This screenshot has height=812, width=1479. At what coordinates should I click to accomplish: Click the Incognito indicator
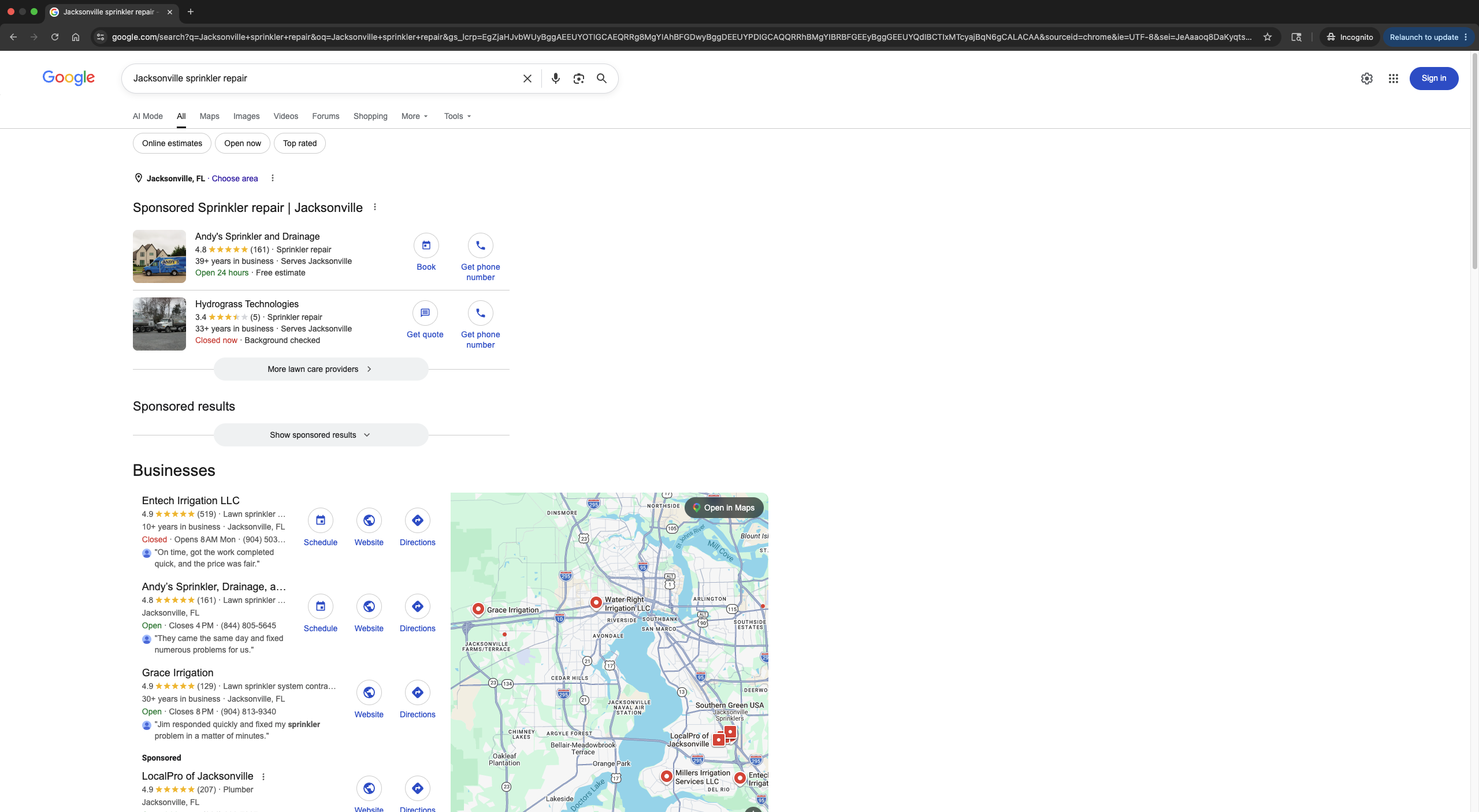pyautogui.click(x=1350, y=37)
